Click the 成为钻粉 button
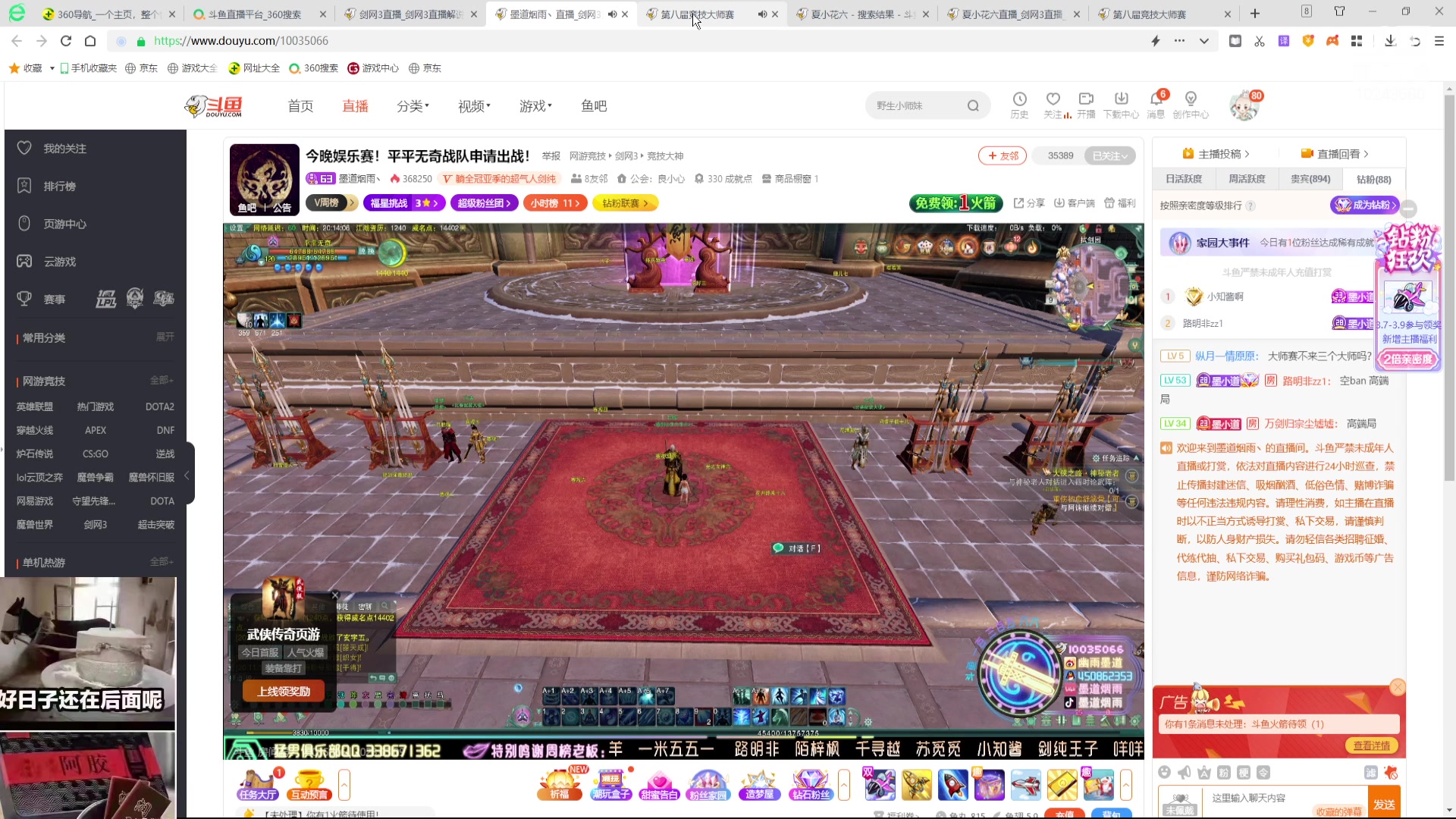The image size is (1456, 819). click(1365, 205)
